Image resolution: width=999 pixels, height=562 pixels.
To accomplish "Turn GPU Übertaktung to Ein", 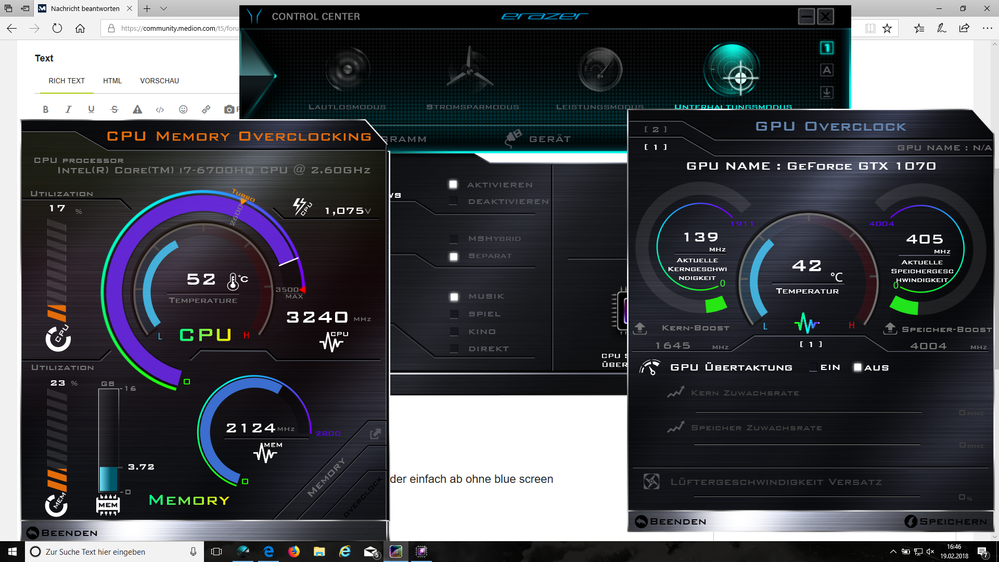I will pos(812,368).
